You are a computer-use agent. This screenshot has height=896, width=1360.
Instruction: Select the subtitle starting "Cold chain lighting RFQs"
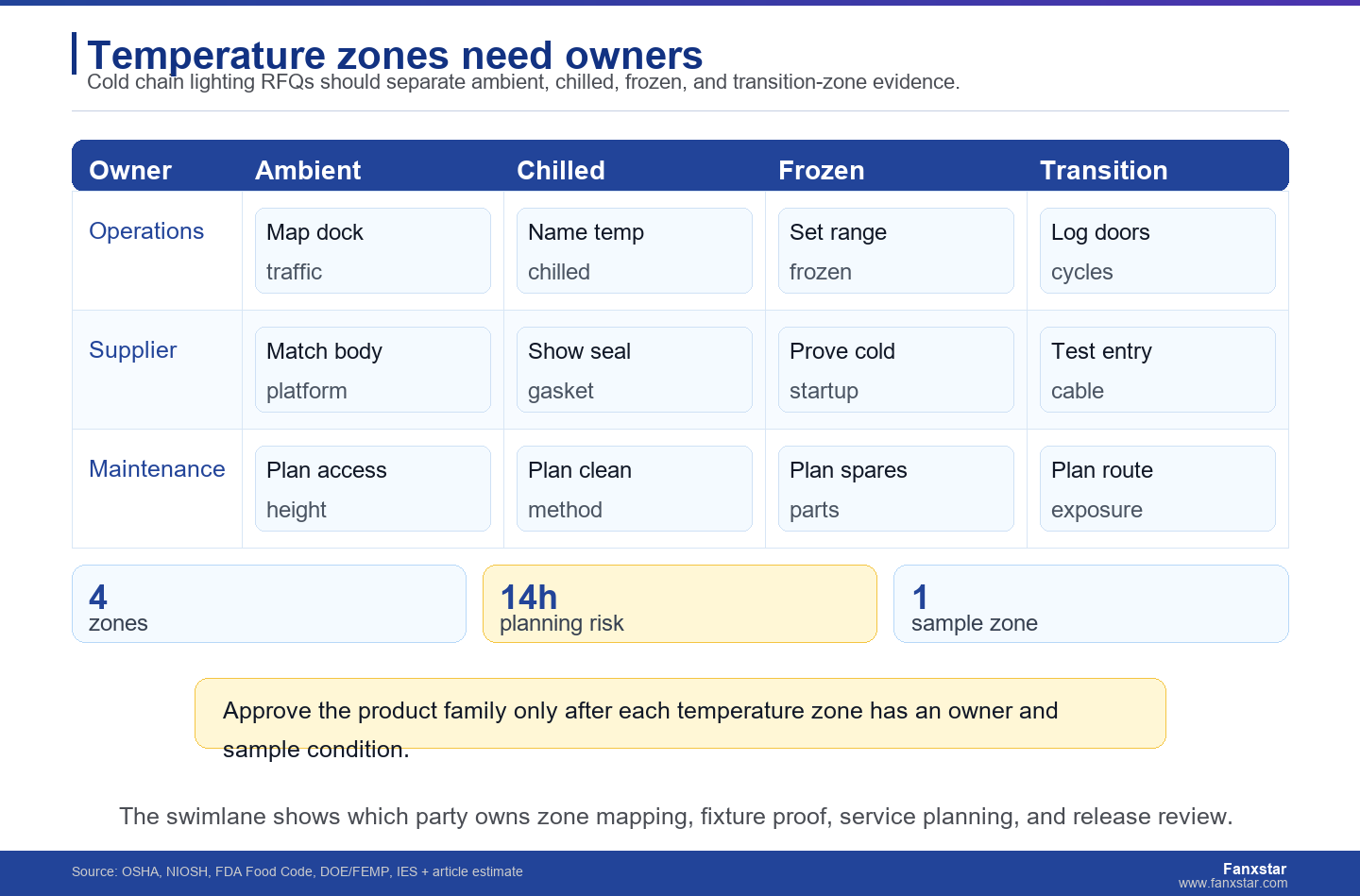(x=523, y=82)
